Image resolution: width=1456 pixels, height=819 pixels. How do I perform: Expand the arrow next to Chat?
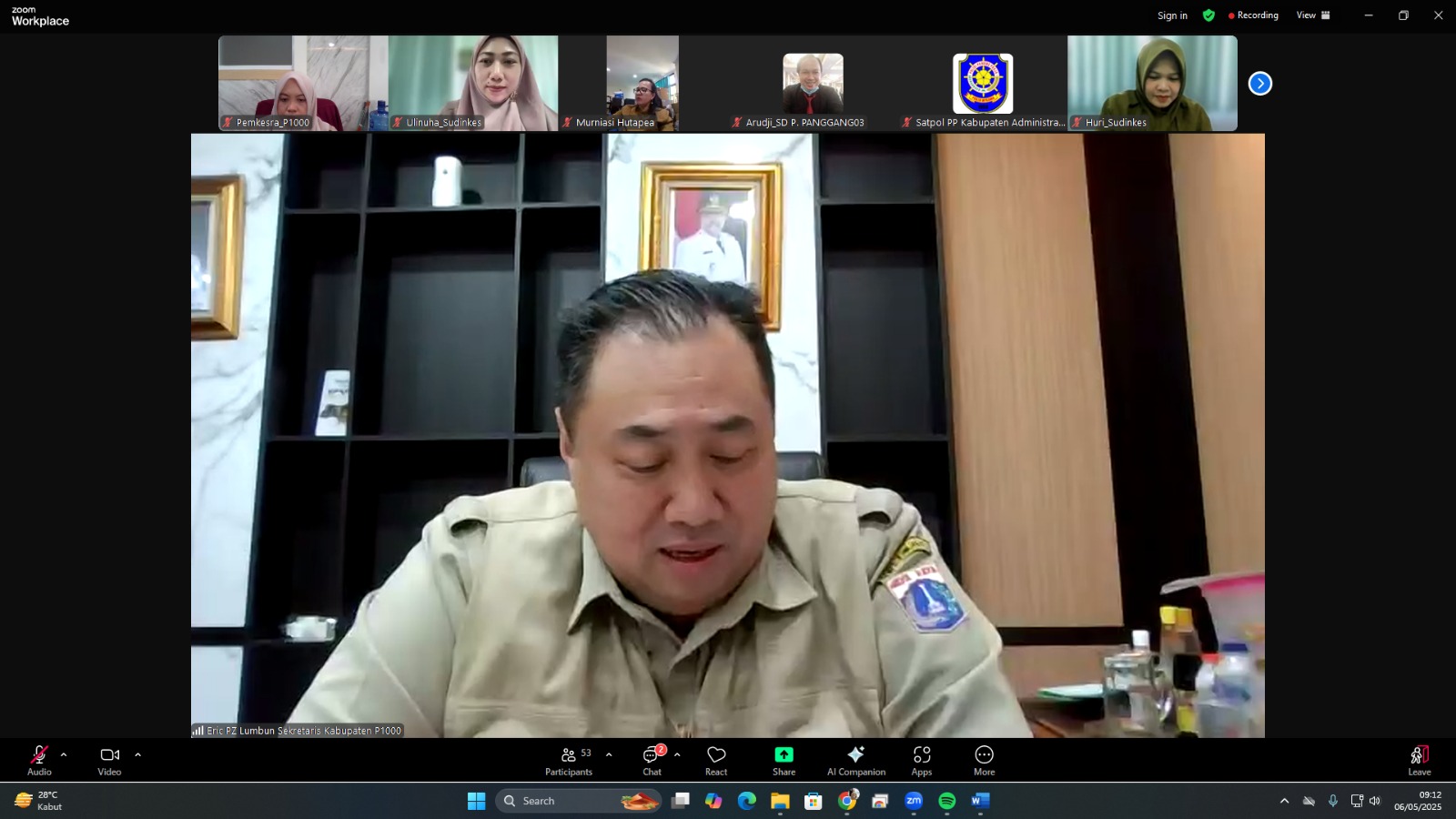coord(677,754)
